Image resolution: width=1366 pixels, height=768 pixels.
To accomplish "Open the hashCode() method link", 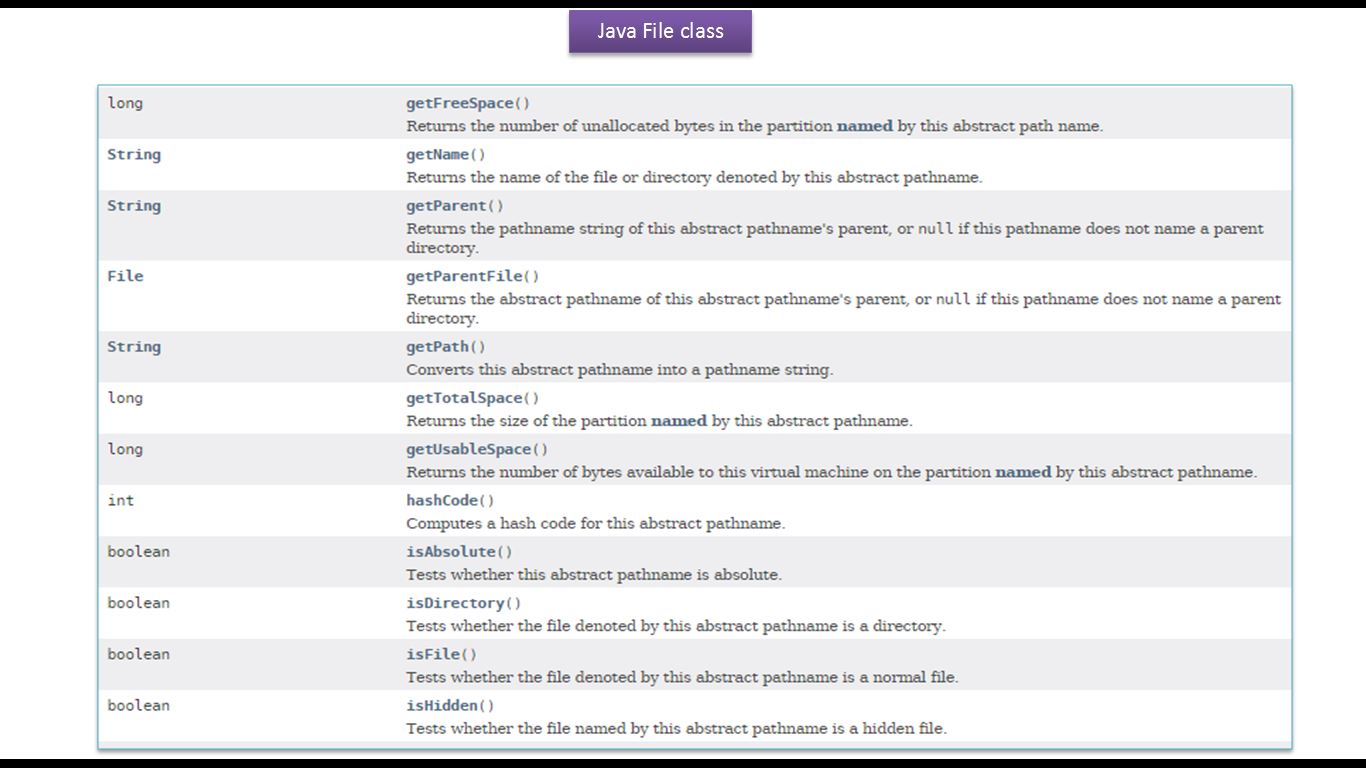I will pyautogui.click(x=444, y=500).
